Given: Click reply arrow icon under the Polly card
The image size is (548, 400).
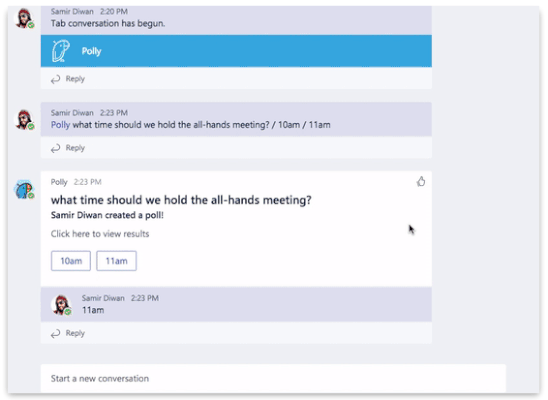Looking at the screenshot, I should 55,79.
